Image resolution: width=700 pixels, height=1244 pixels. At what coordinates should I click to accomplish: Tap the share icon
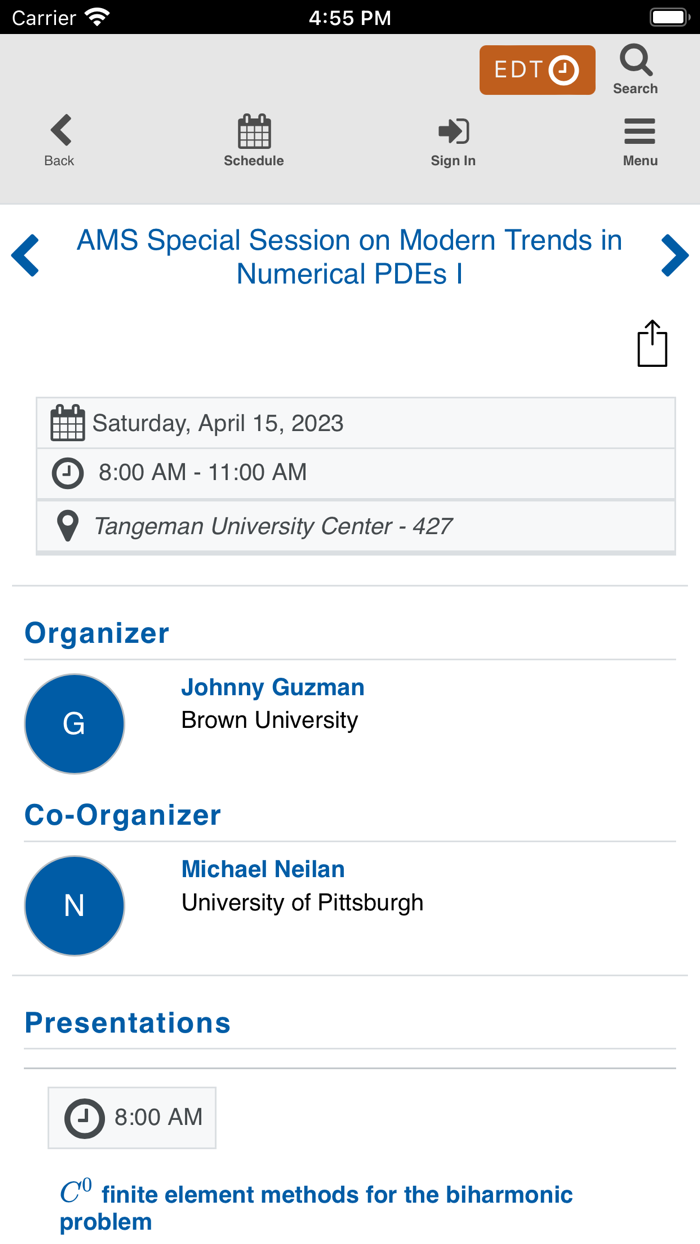652,344
